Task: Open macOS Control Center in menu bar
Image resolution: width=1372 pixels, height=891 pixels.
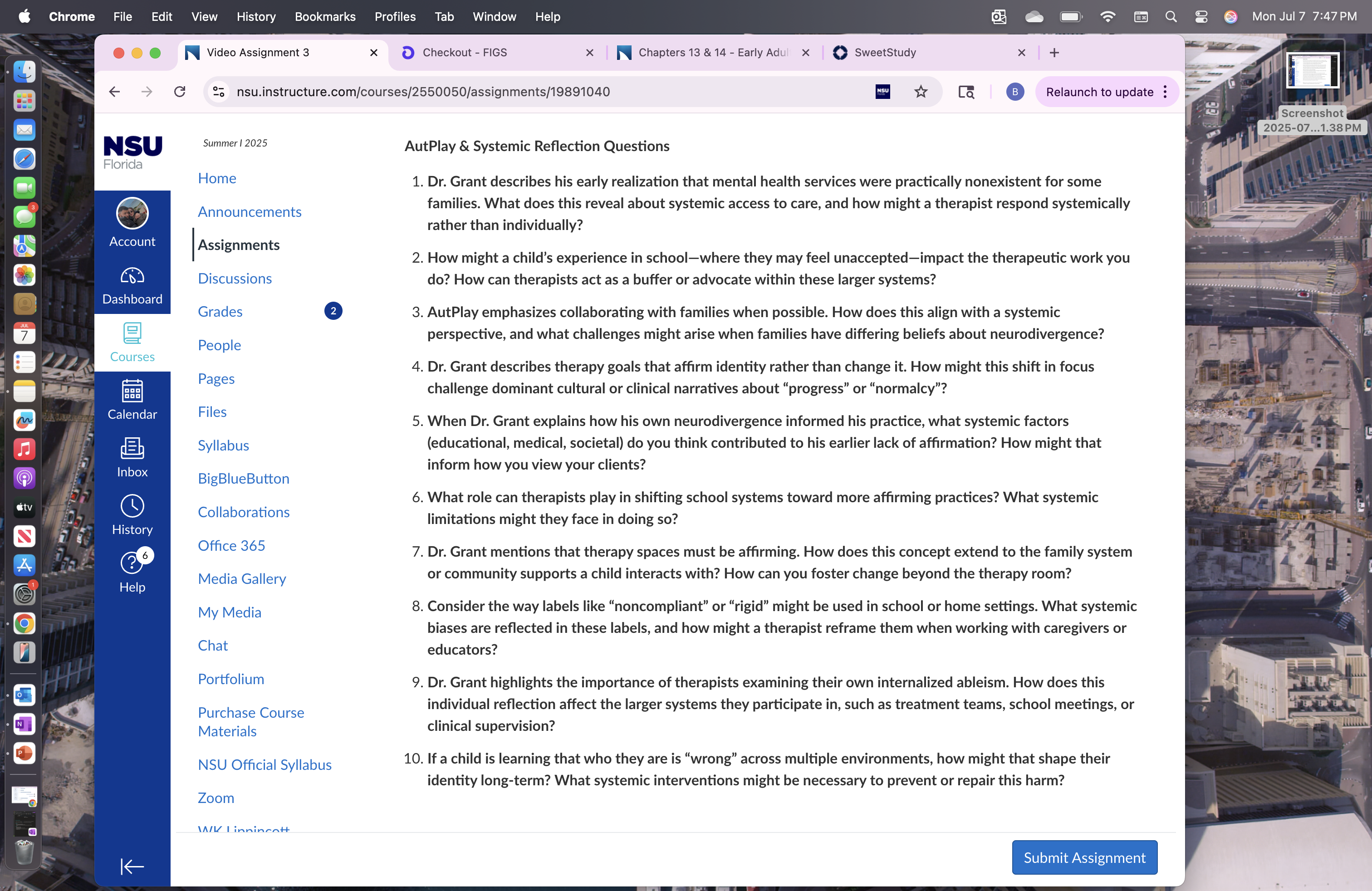Action: click(1201, 17)
